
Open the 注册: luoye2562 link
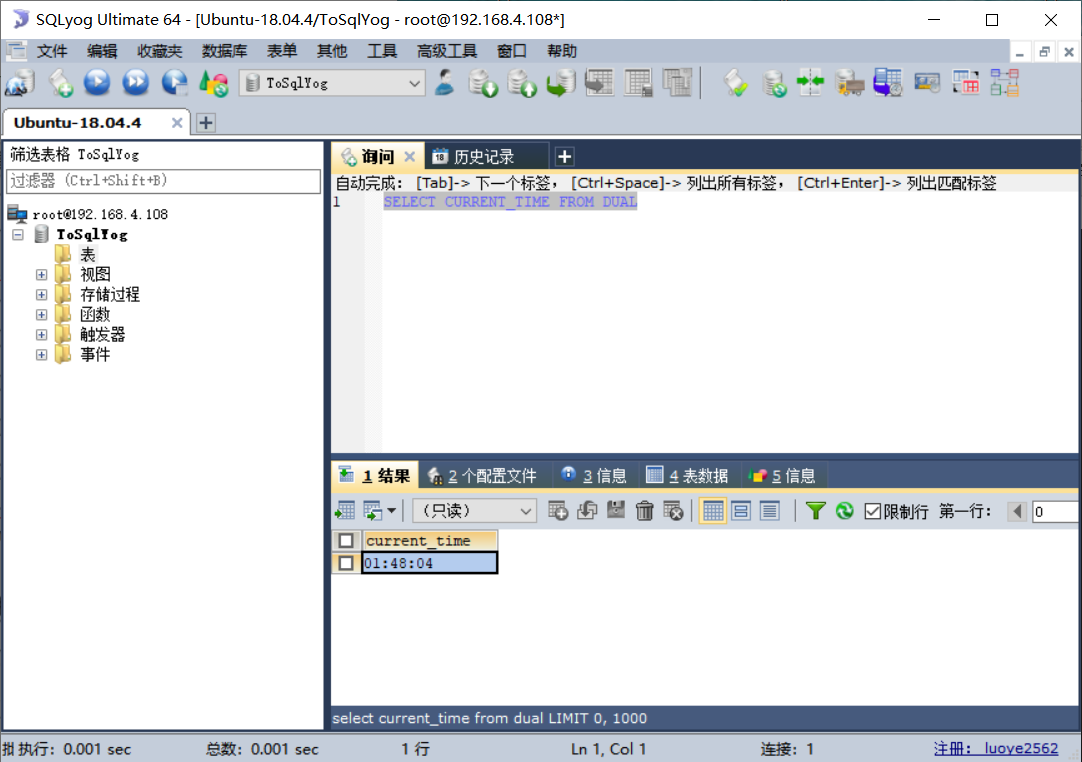[996, 749]
